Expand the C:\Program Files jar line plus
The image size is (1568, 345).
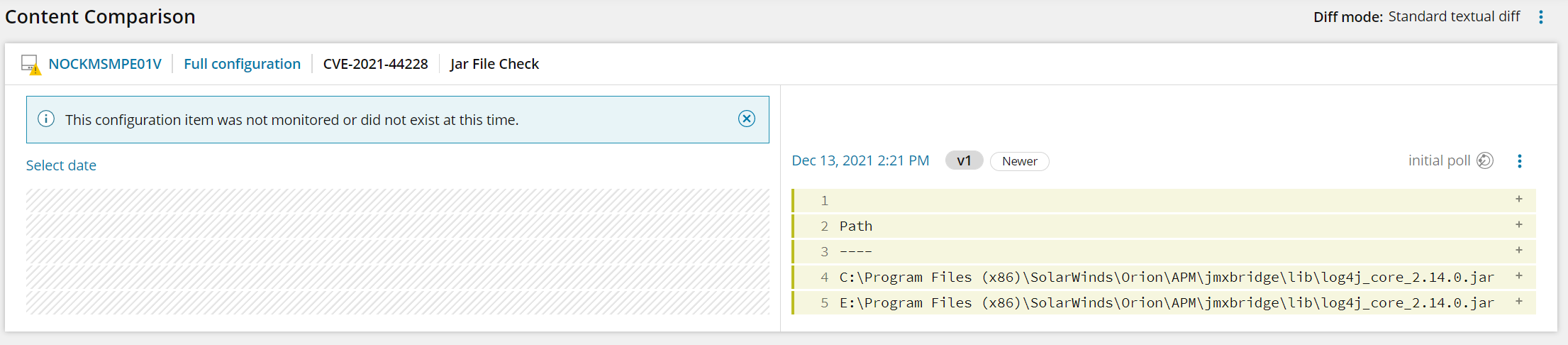point(1518,276)
